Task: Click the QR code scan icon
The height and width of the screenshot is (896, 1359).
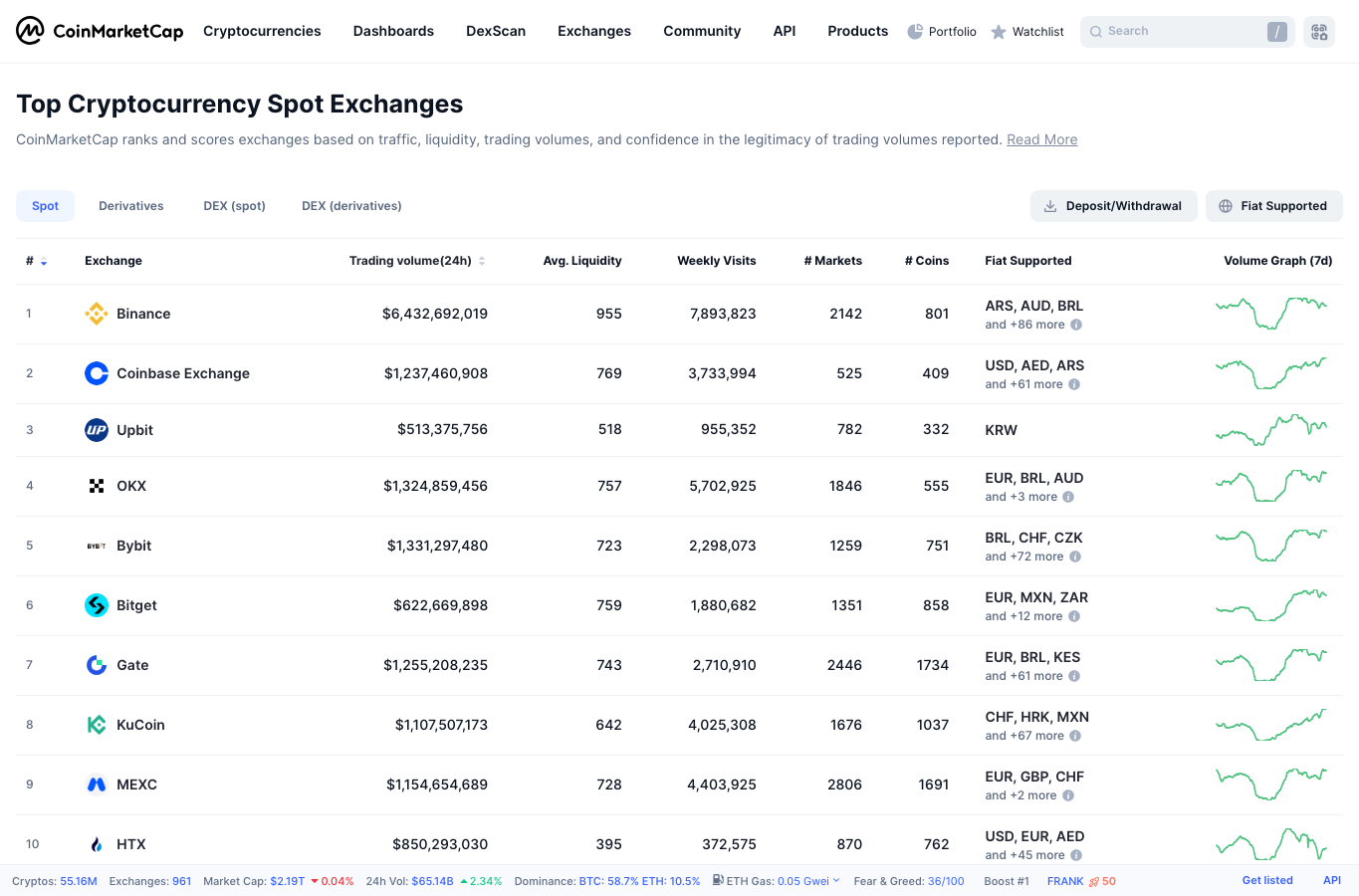Action: (x=1319, y=32)
